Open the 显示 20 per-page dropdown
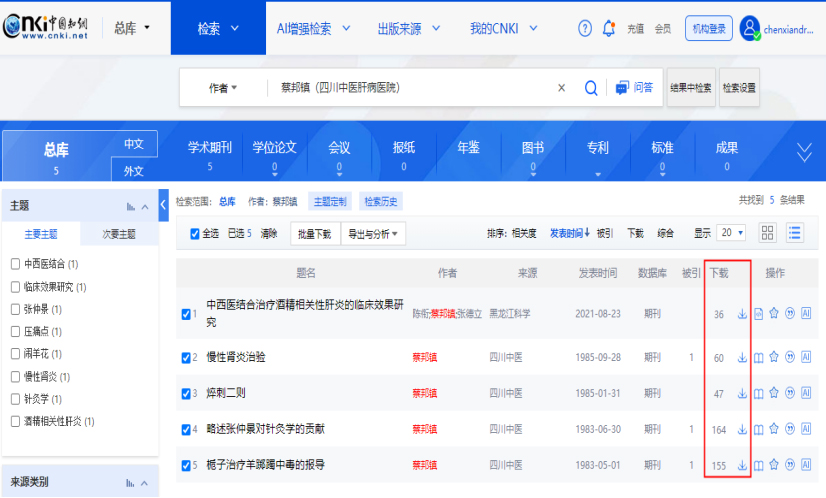The height and width of the screenshot is (498, 826). [x=732, y=233]
